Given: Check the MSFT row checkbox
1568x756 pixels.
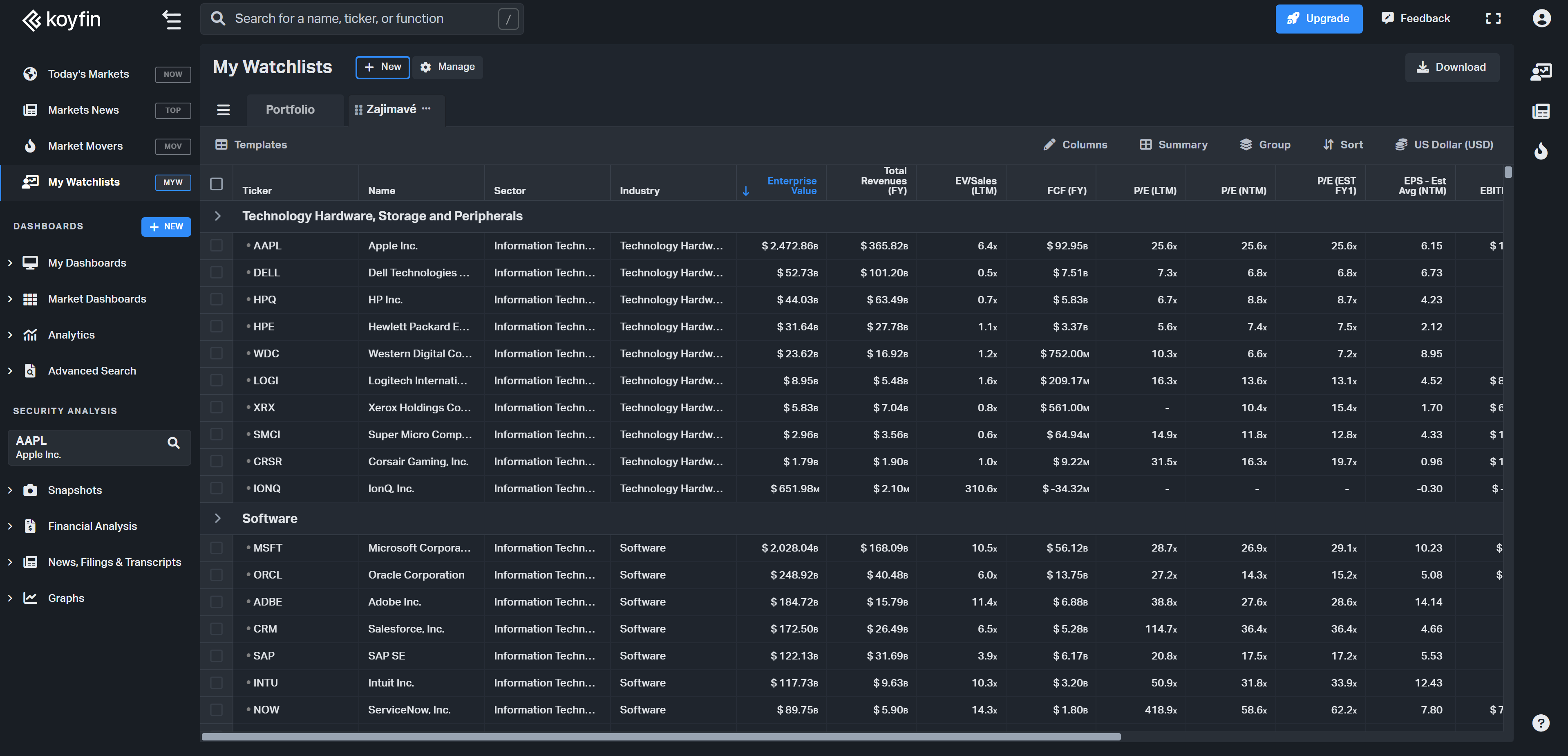Looking at the screenshot, I should coord(216,547).
